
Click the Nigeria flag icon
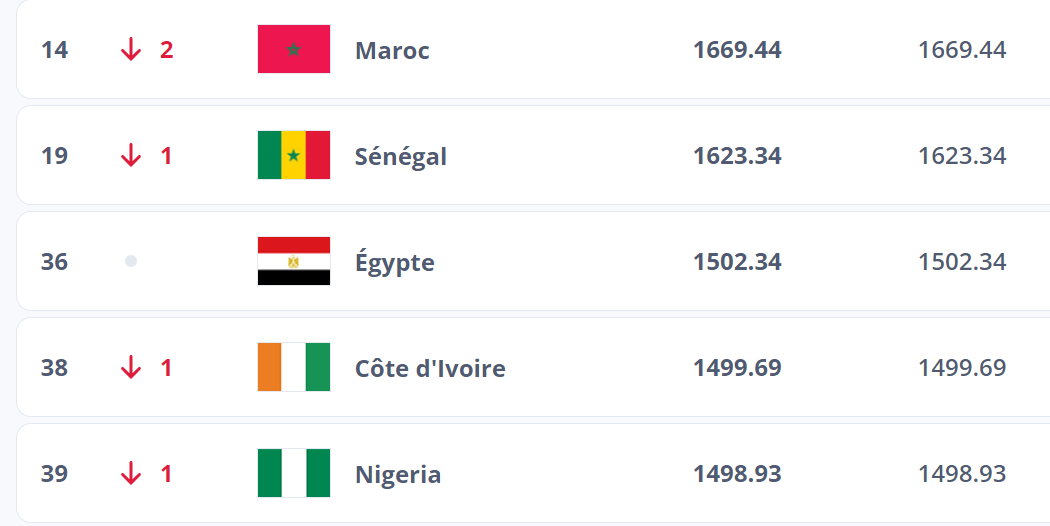pos(293,474)
